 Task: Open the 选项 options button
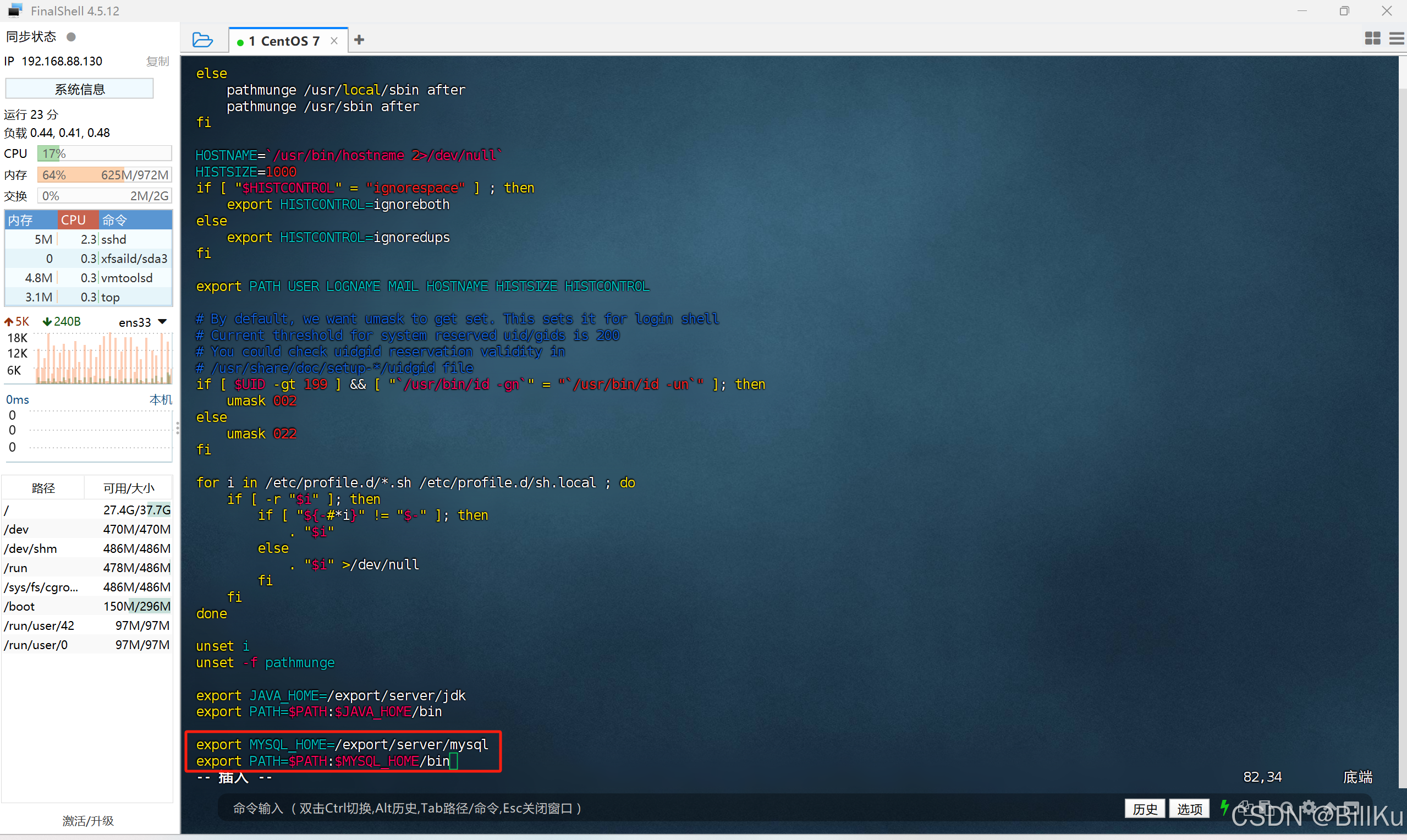[x=1189, y=809]
